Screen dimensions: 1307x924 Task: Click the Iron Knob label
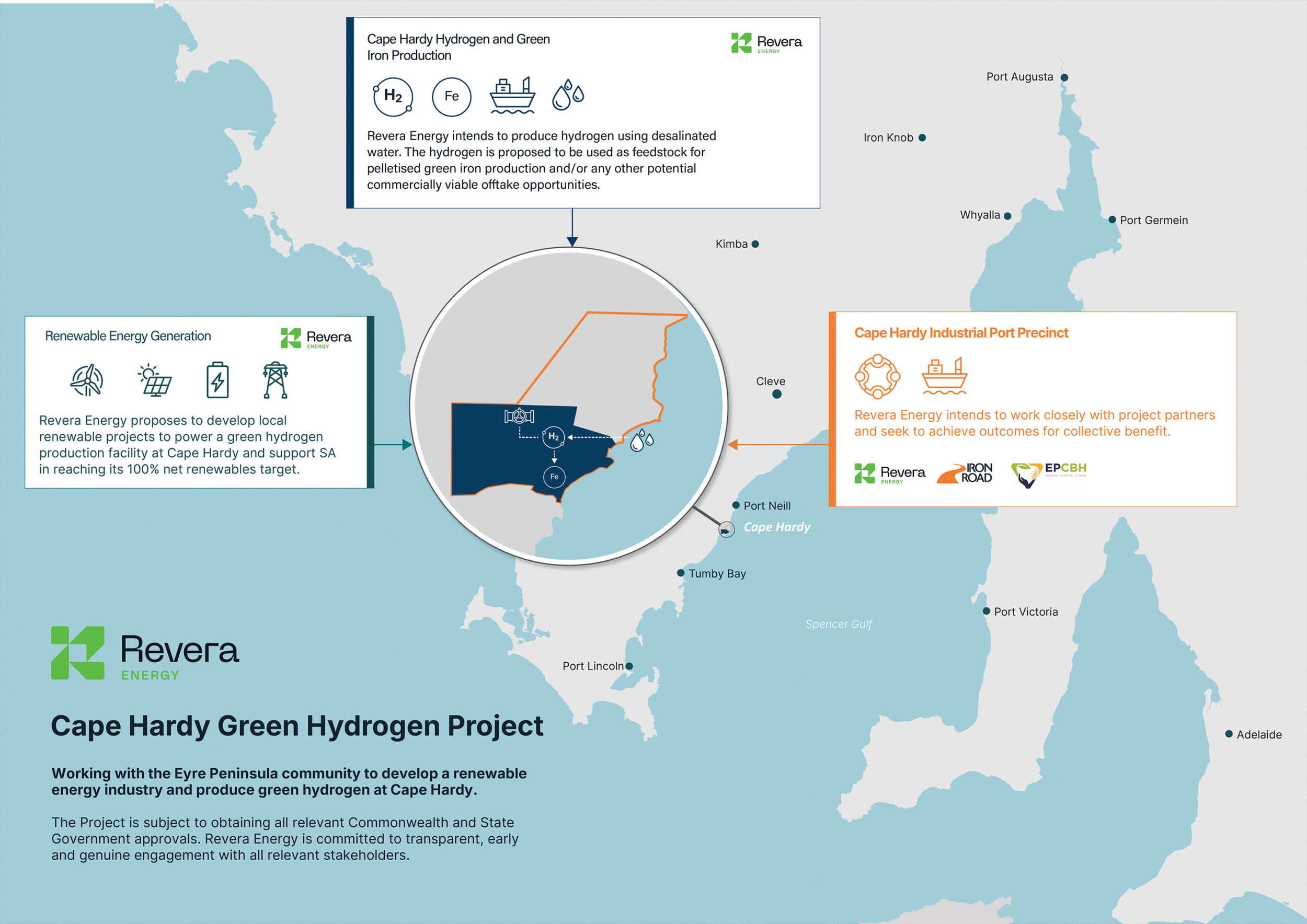[888, 137]
